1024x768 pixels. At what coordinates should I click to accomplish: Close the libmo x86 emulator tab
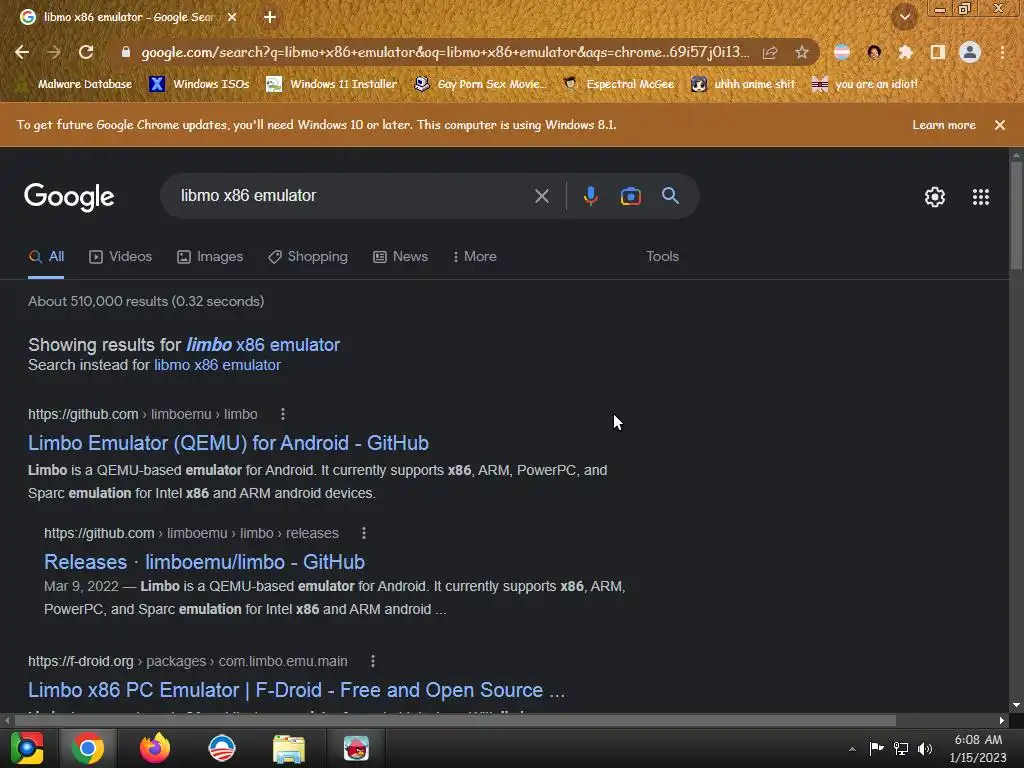click(232, 17)
